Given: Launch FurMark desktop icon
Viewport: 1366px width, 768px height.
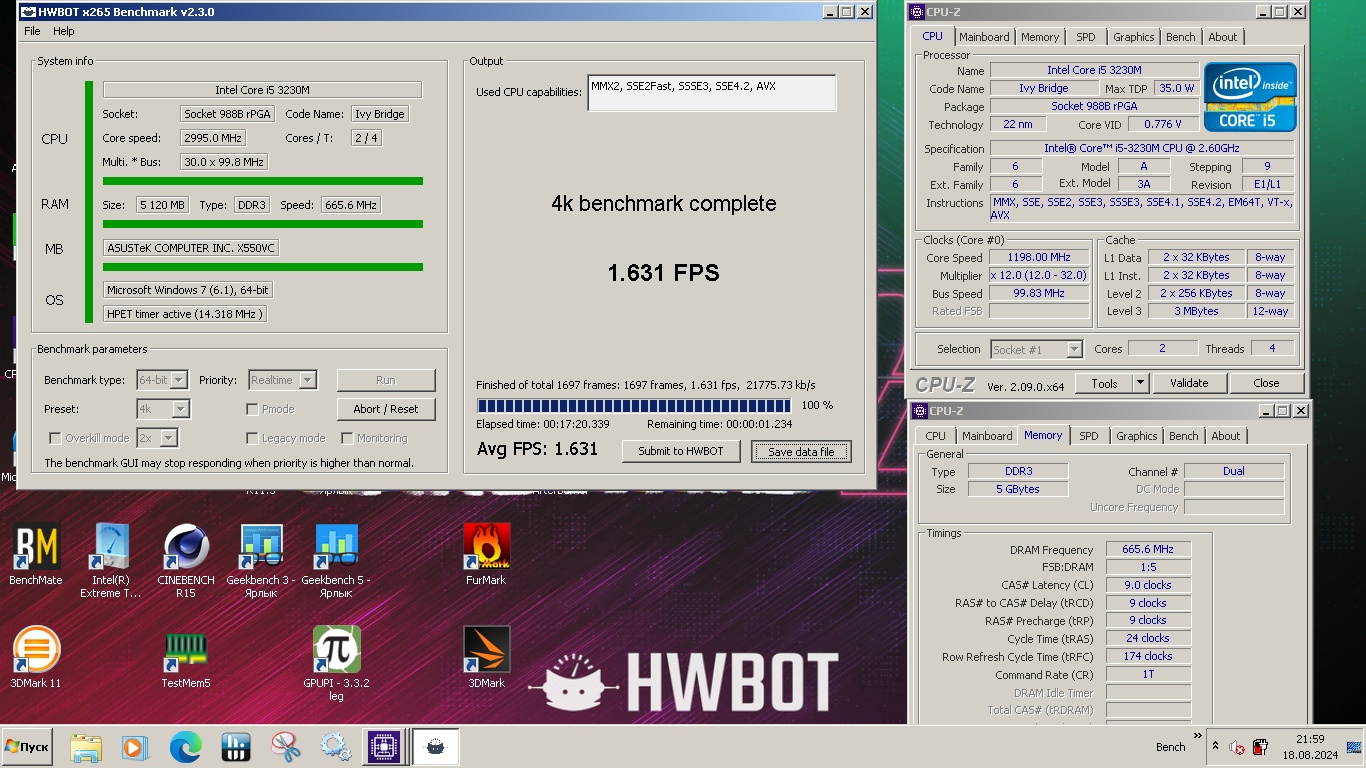Looking at the screenshot, I should click(486, 553).
